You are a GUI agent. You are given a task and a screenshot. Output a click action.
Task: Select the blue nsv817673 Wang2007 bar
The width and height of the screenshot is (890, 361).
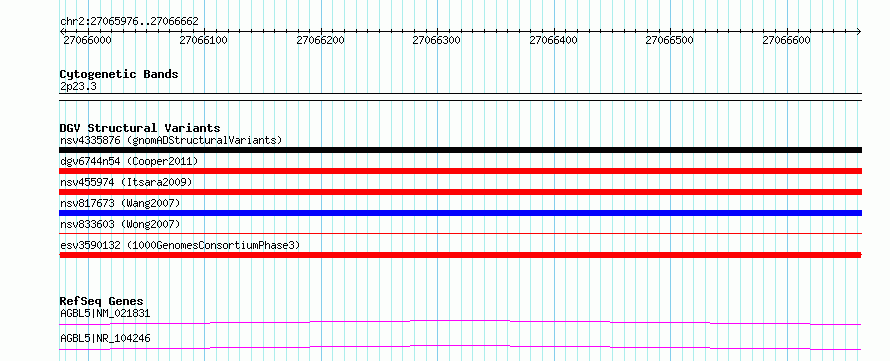460,213
